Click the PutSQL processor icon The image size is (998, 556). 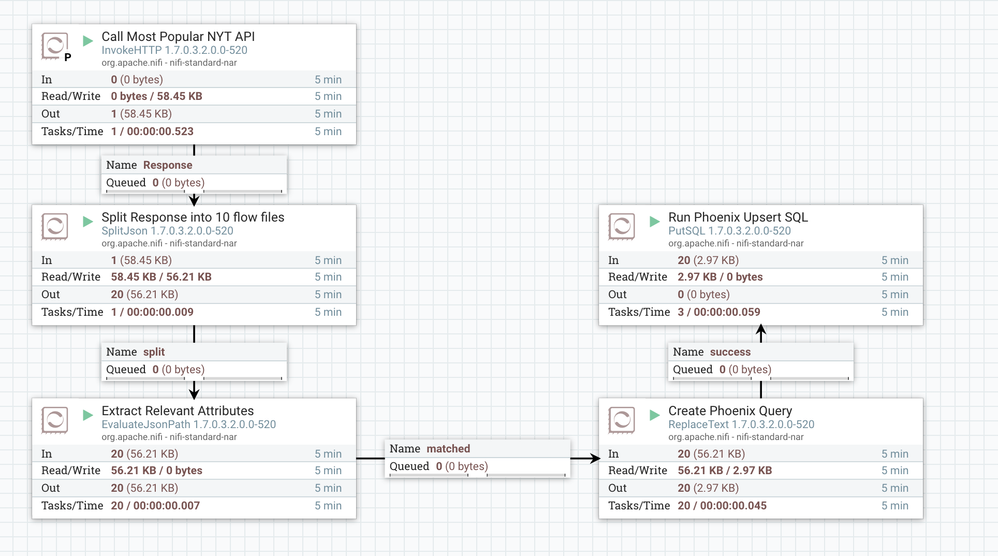[x=621, y=226]
